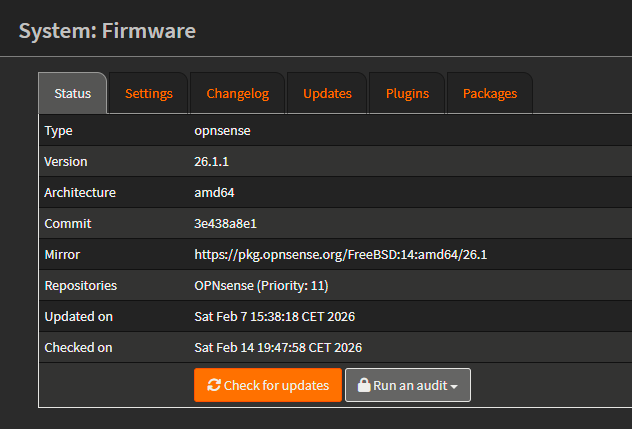Click the refresh icon in Check for updates

[214, 385]
